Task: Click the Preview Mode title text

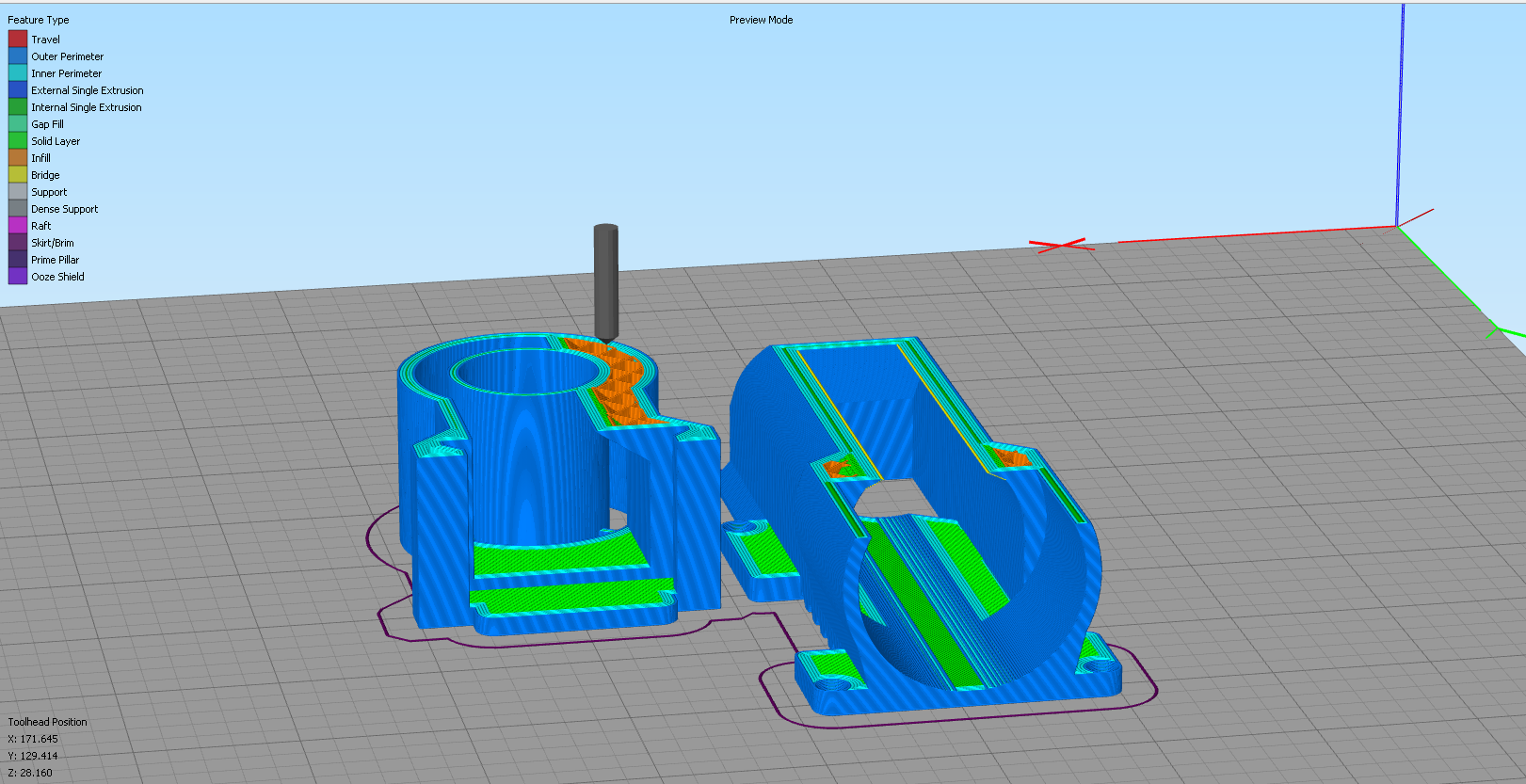Action: (761, 20)
